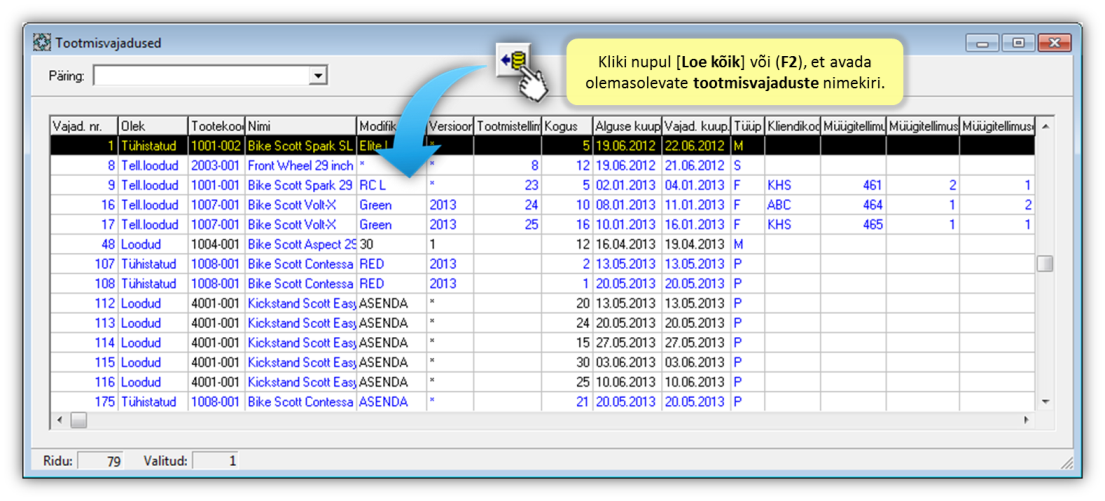Open the Päring dropdown arrow
Viewport: 1105px width, 501px height.
click(319, 75)
